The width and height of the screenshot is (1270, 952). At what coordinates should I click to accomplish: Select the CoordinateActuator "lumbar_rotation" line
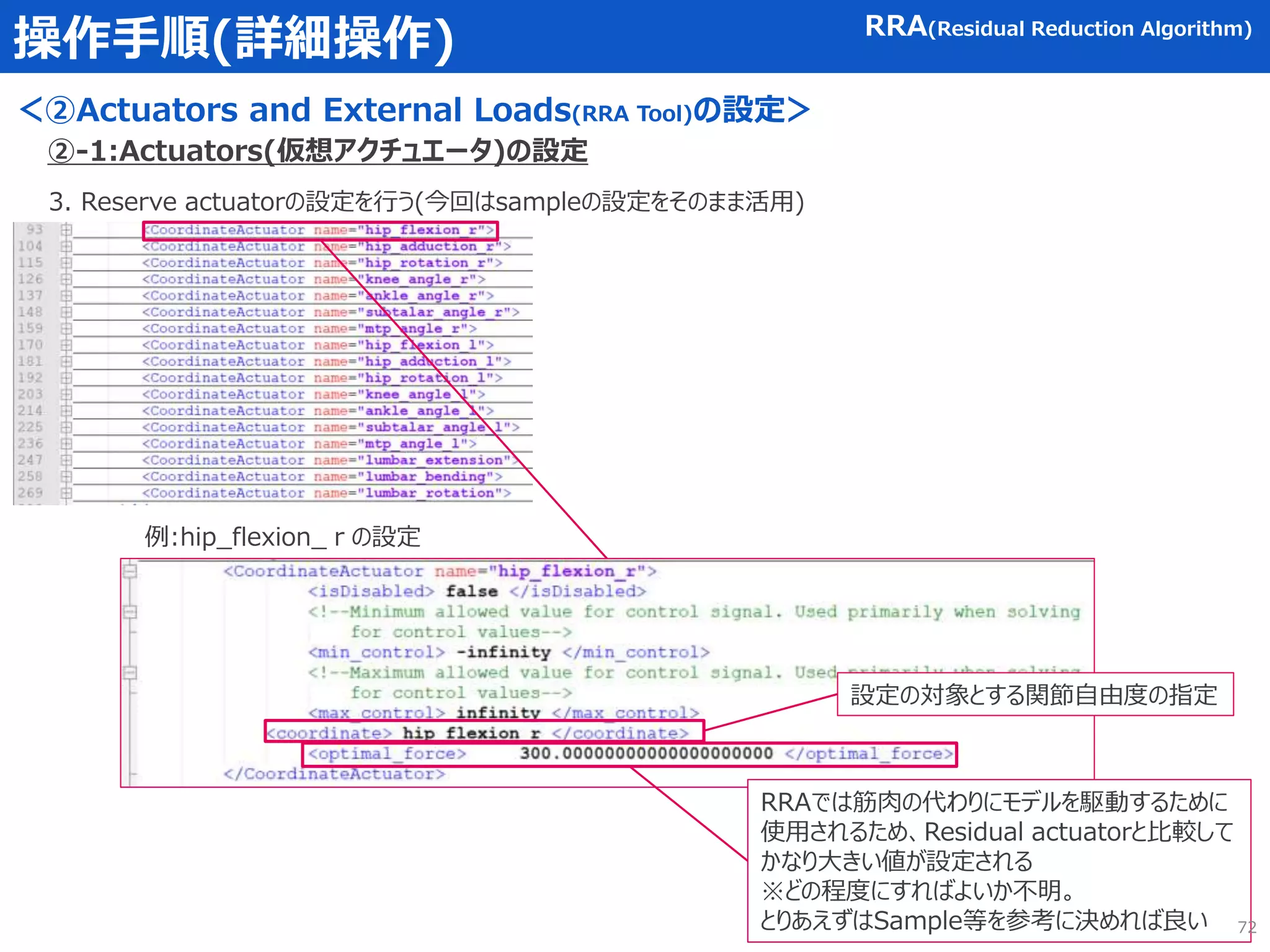[x=327, y=493]
